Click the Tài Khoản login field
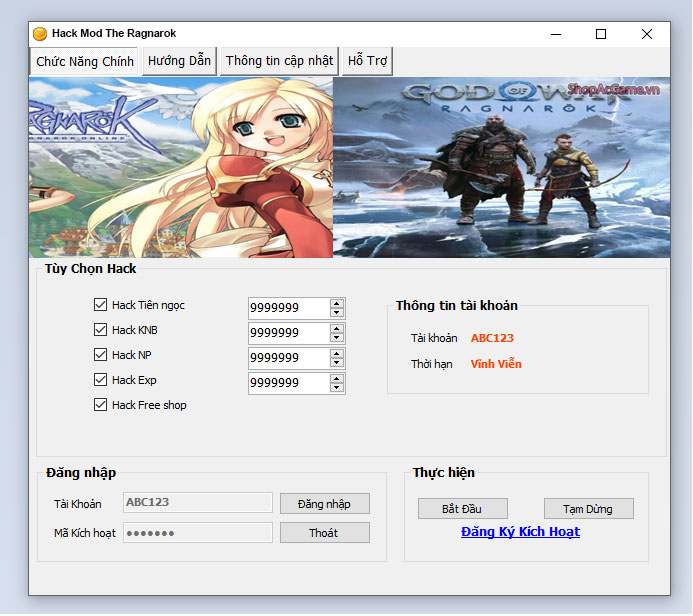Screen dimensions: 693x616 [x=198, y=503]
